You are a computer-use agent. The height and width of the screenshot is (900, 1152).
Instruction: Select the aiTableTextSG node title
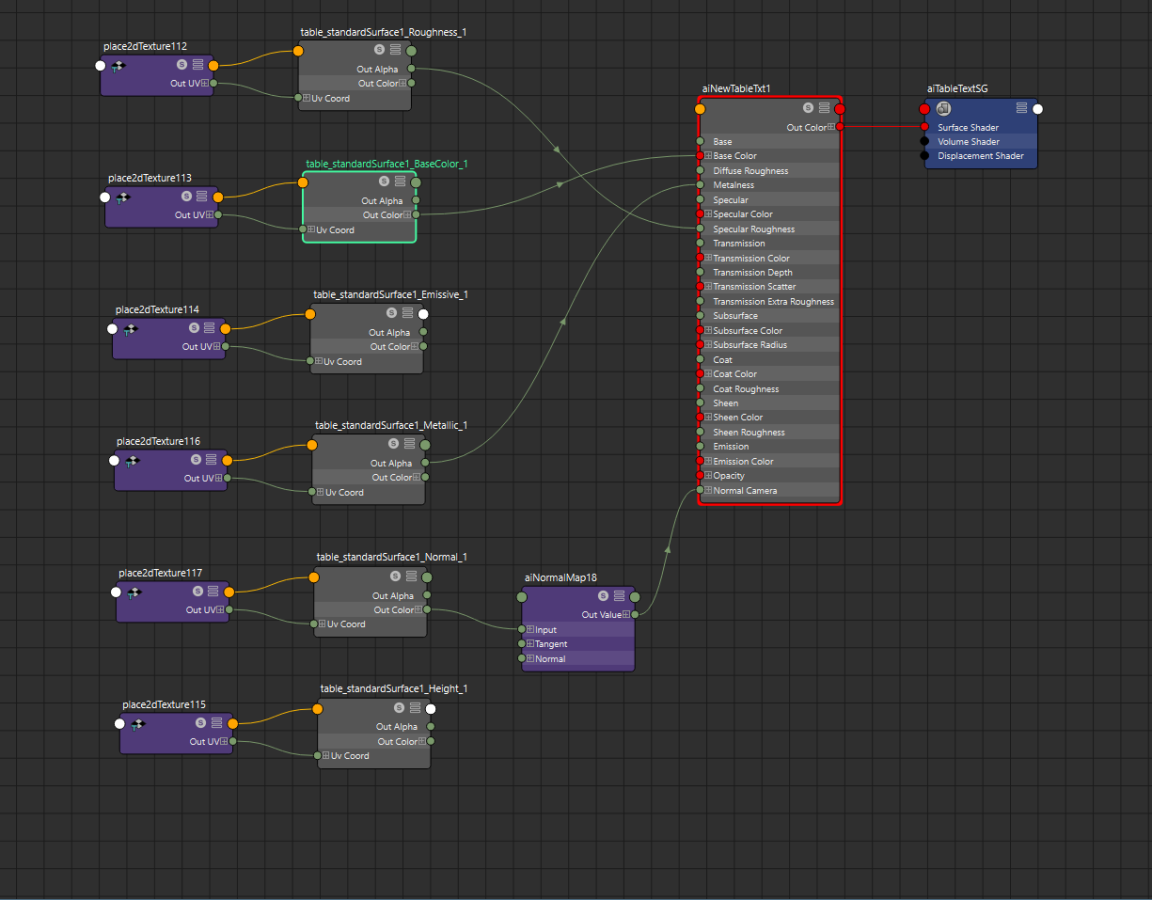point(957,89)
